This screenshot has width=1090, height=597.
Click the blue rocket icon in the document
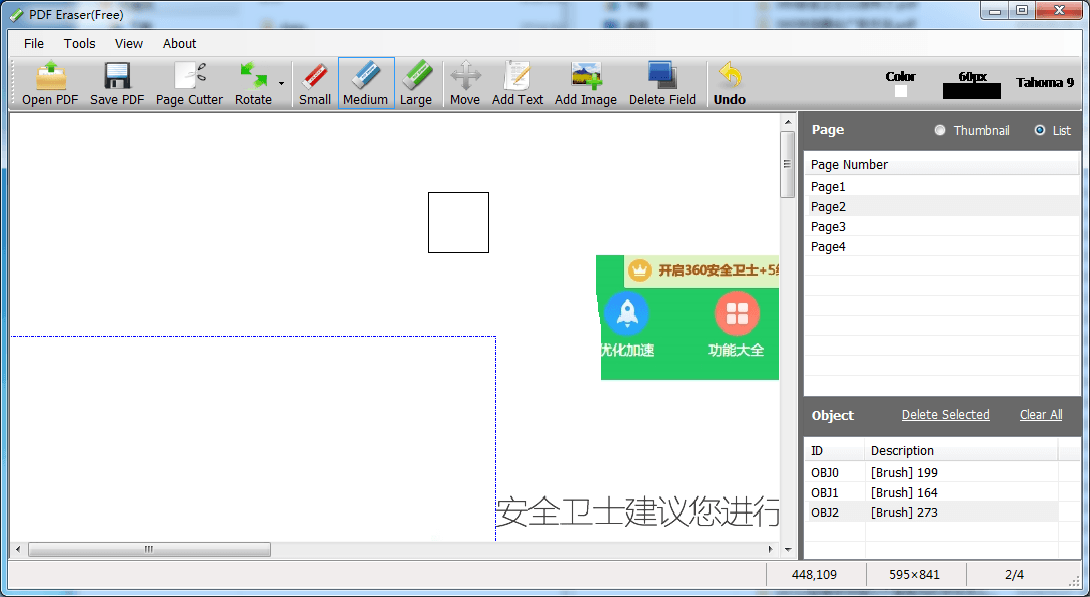coord(627,313)
